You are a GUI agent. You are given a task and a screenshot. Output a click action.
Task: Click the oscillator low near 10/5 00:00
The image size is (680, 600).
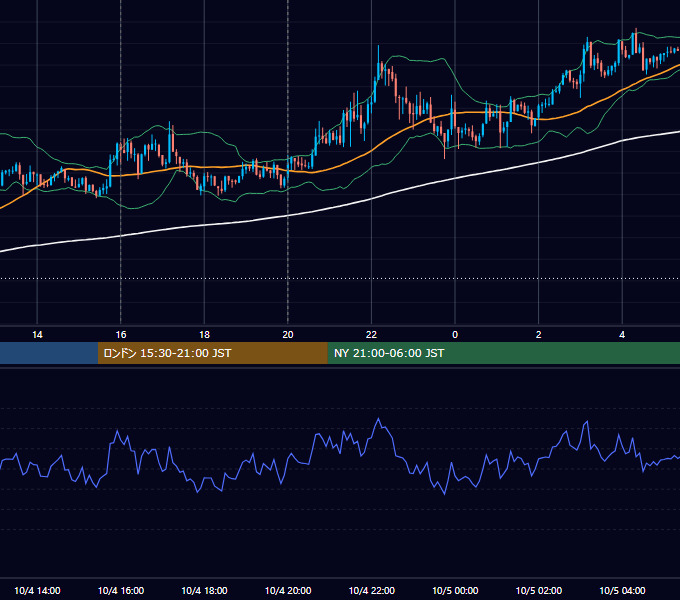tap(445, 493)
